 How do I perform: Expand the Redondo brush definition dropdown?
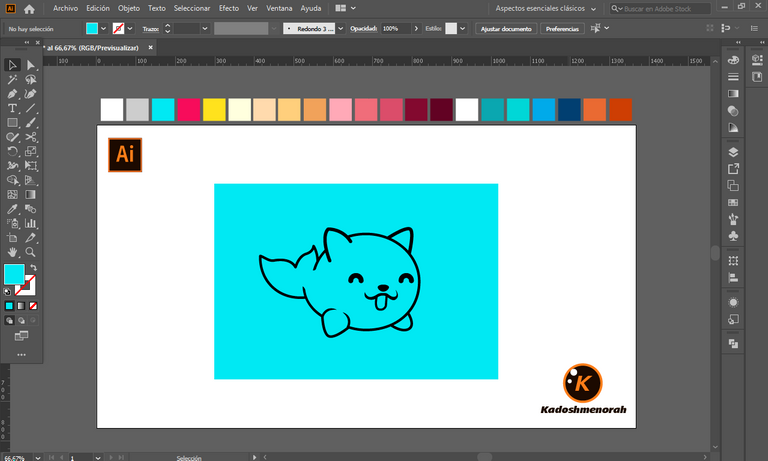[x=340, y=28]
